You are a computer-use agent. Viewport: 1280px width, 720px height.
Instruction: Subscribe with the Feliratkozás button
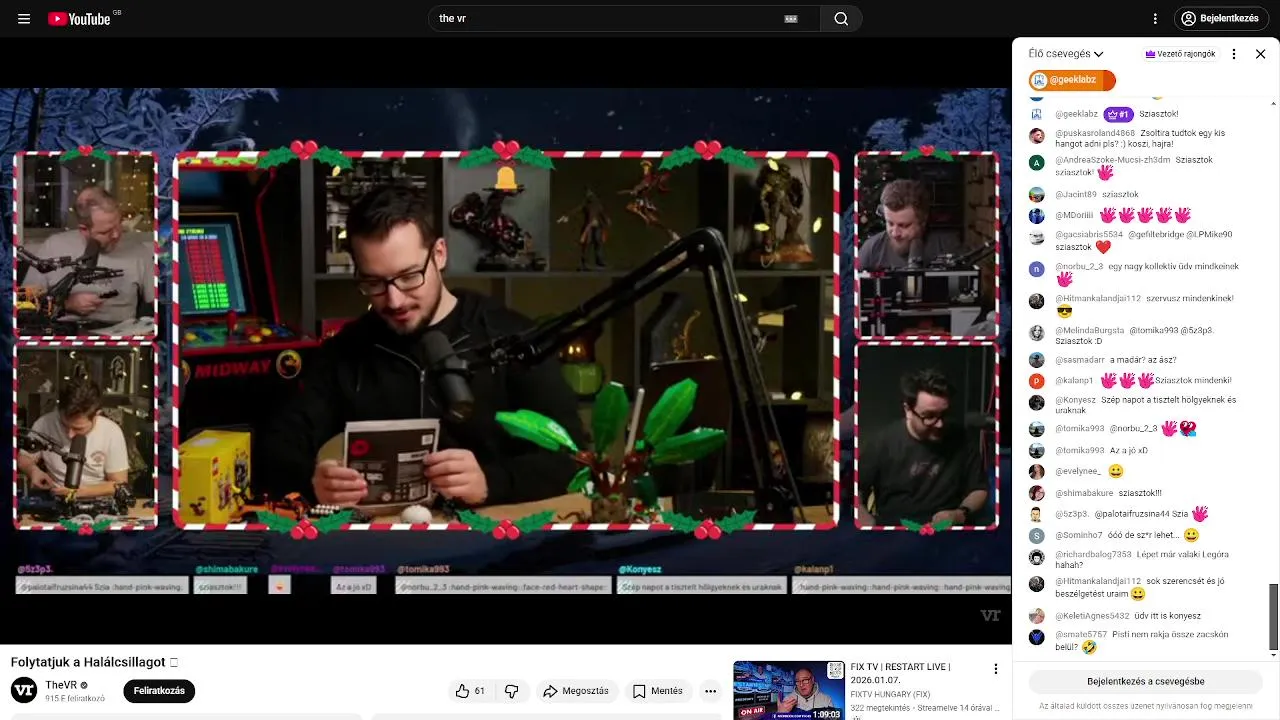[x=159, y=691]
